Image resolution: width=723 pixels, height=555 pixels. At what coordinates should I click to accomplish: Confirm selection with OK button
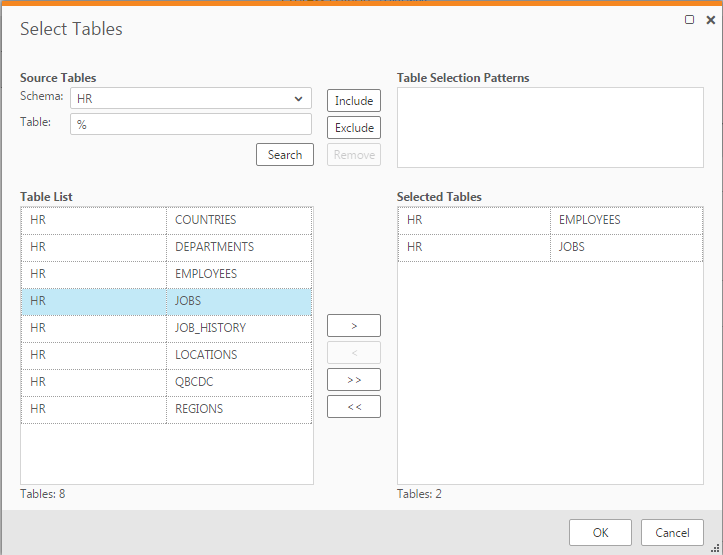600,533
